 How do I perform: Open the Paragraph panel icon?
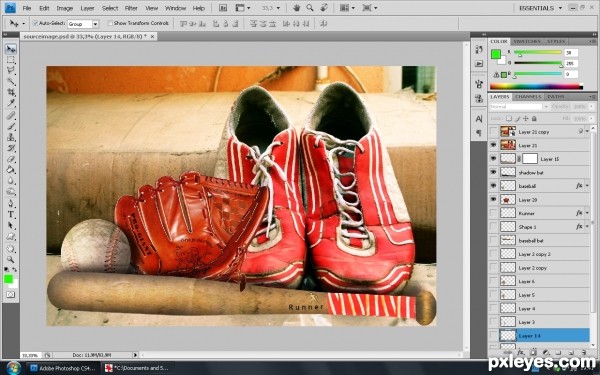point(479,133)
